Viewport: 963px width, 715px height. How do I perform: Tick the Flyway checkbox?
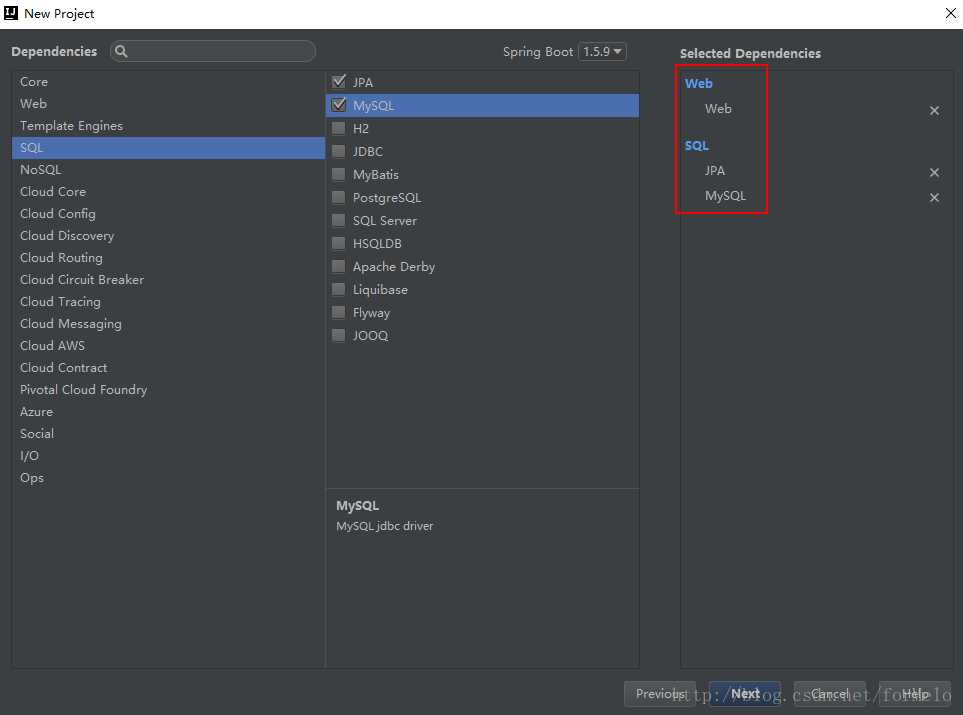(x=338, y=312)
